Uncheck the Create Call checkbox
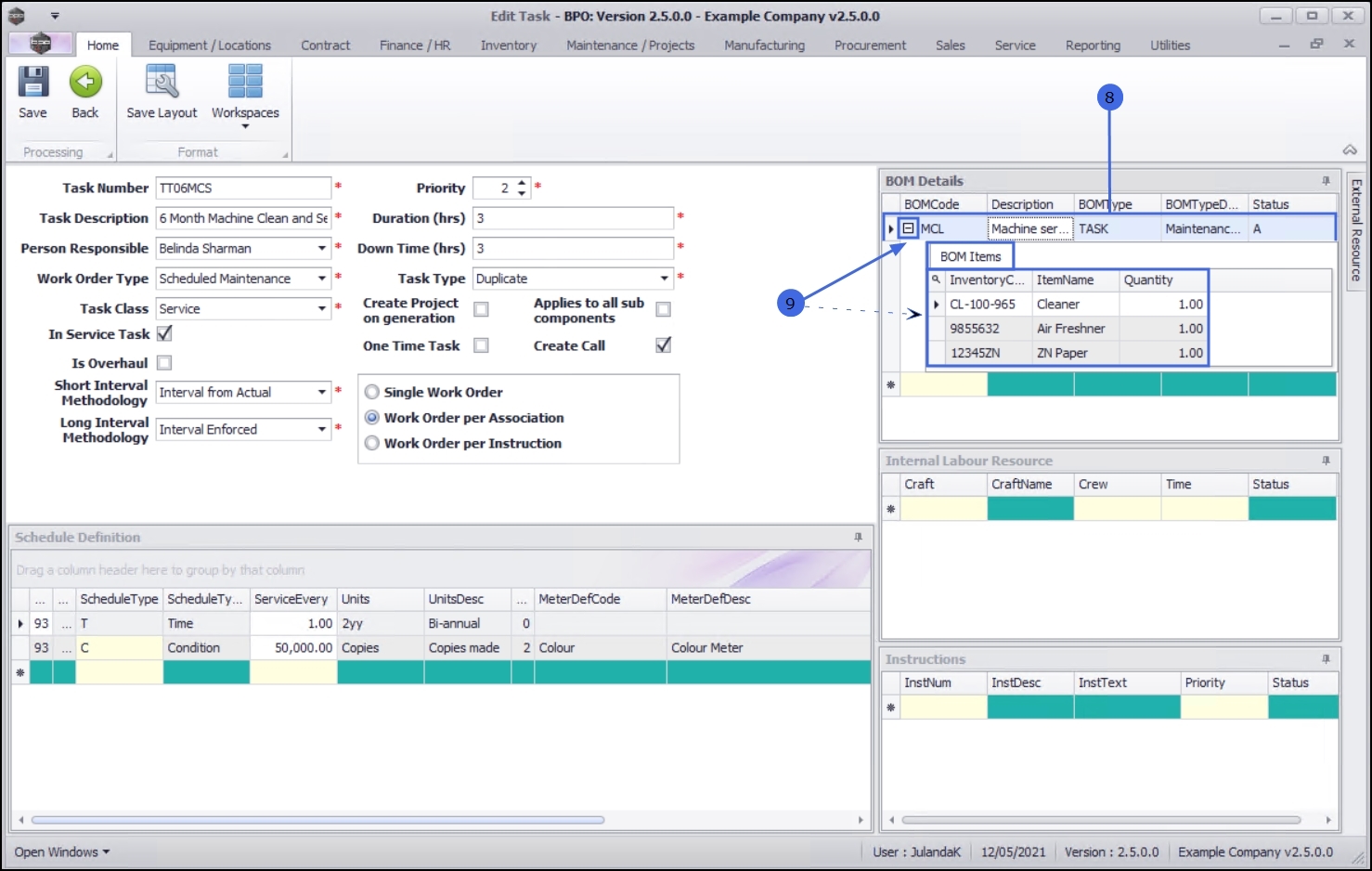1372x871 pixels. pyautogui.click(x=663, y=345)
